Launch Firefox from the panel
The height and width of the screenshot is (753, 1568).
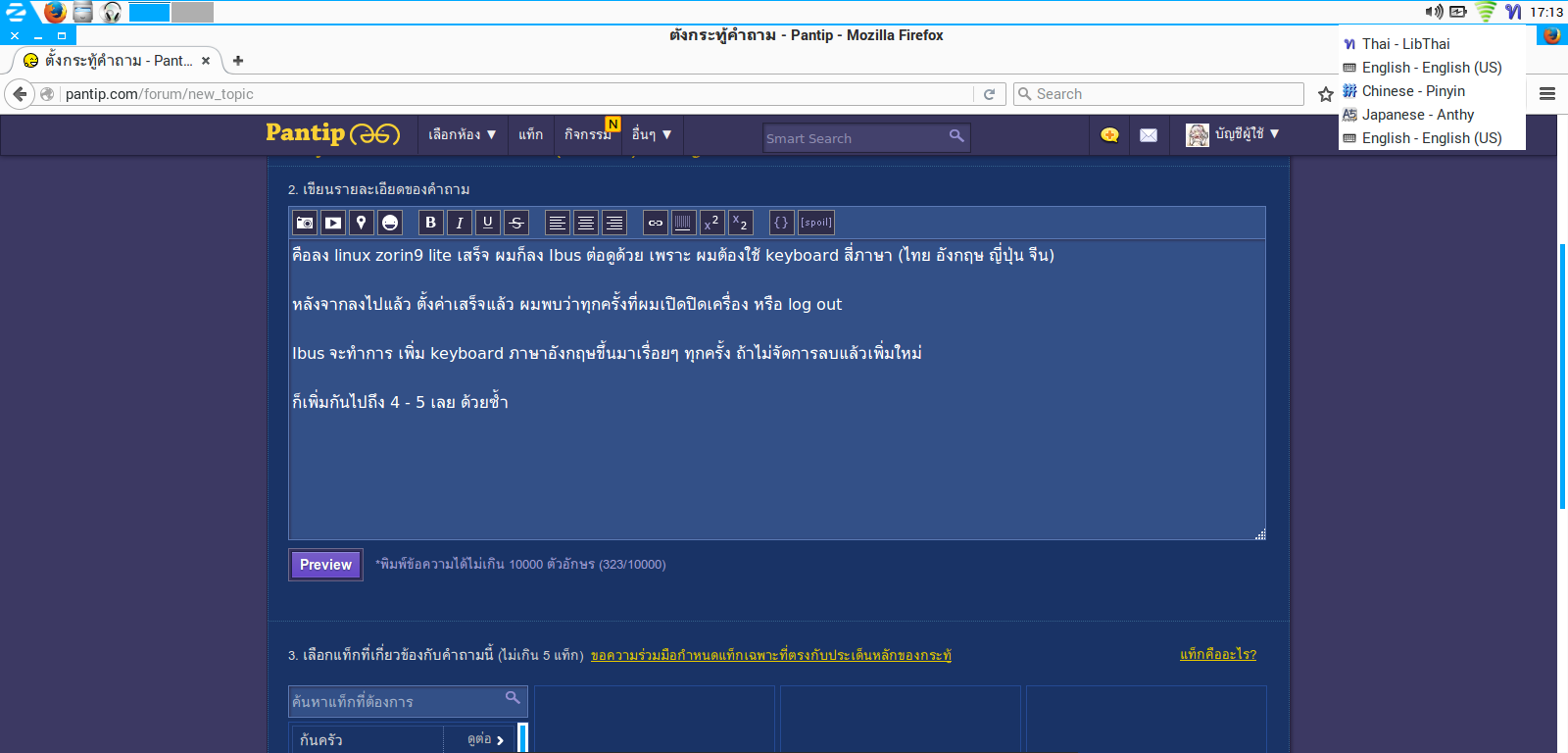pyautogui.click(x=56, y=12)
